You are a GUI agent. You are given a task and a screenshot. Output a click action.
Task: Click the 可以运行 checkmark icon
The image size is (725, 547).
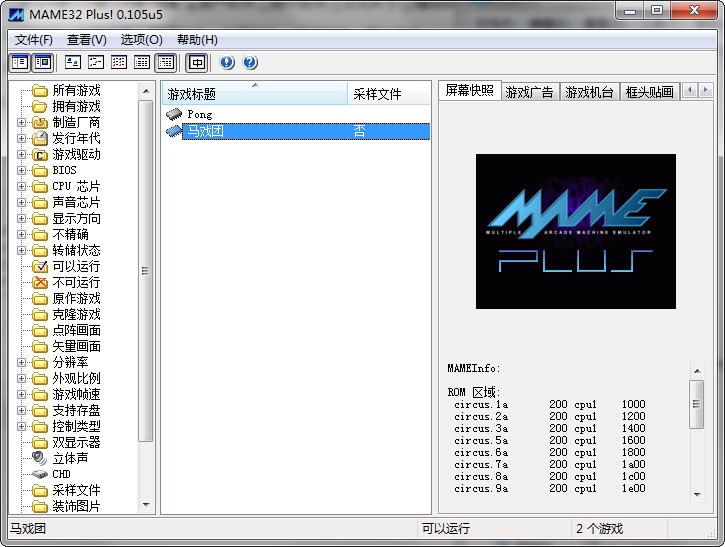pyautogui.click(x=40, y=266)
